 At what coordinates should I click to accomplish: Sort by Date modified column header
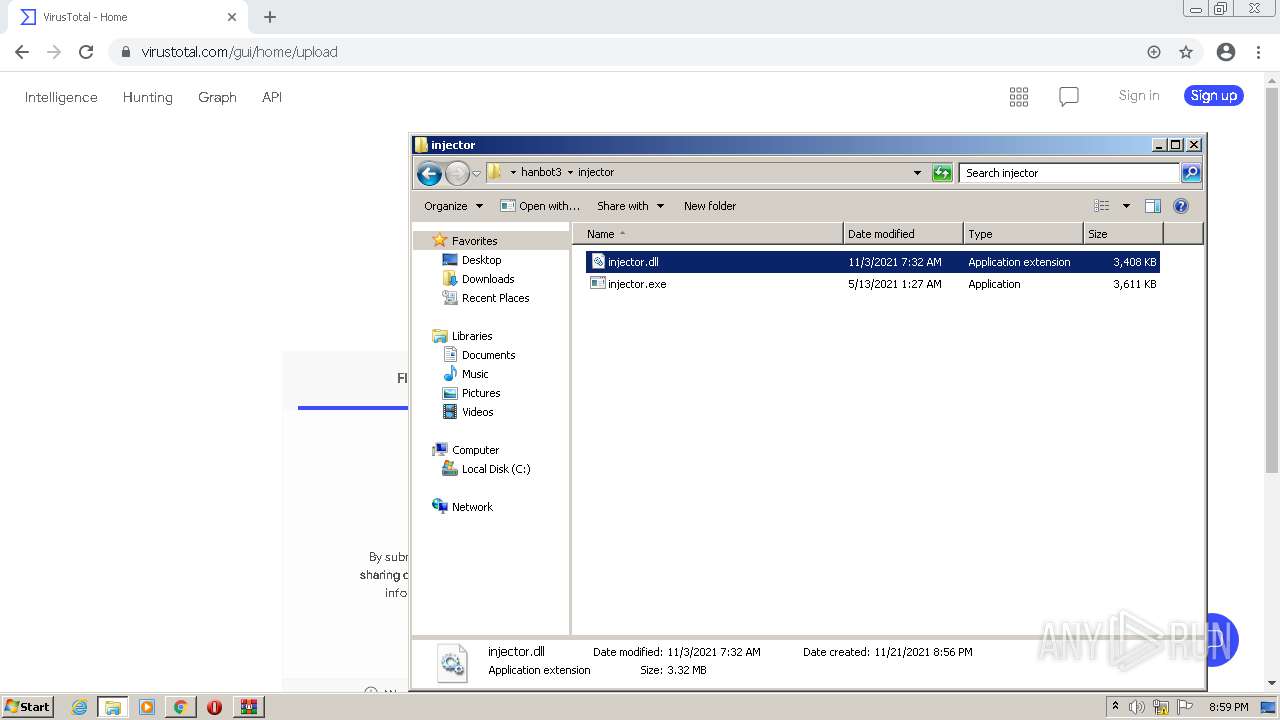[903, 234]
